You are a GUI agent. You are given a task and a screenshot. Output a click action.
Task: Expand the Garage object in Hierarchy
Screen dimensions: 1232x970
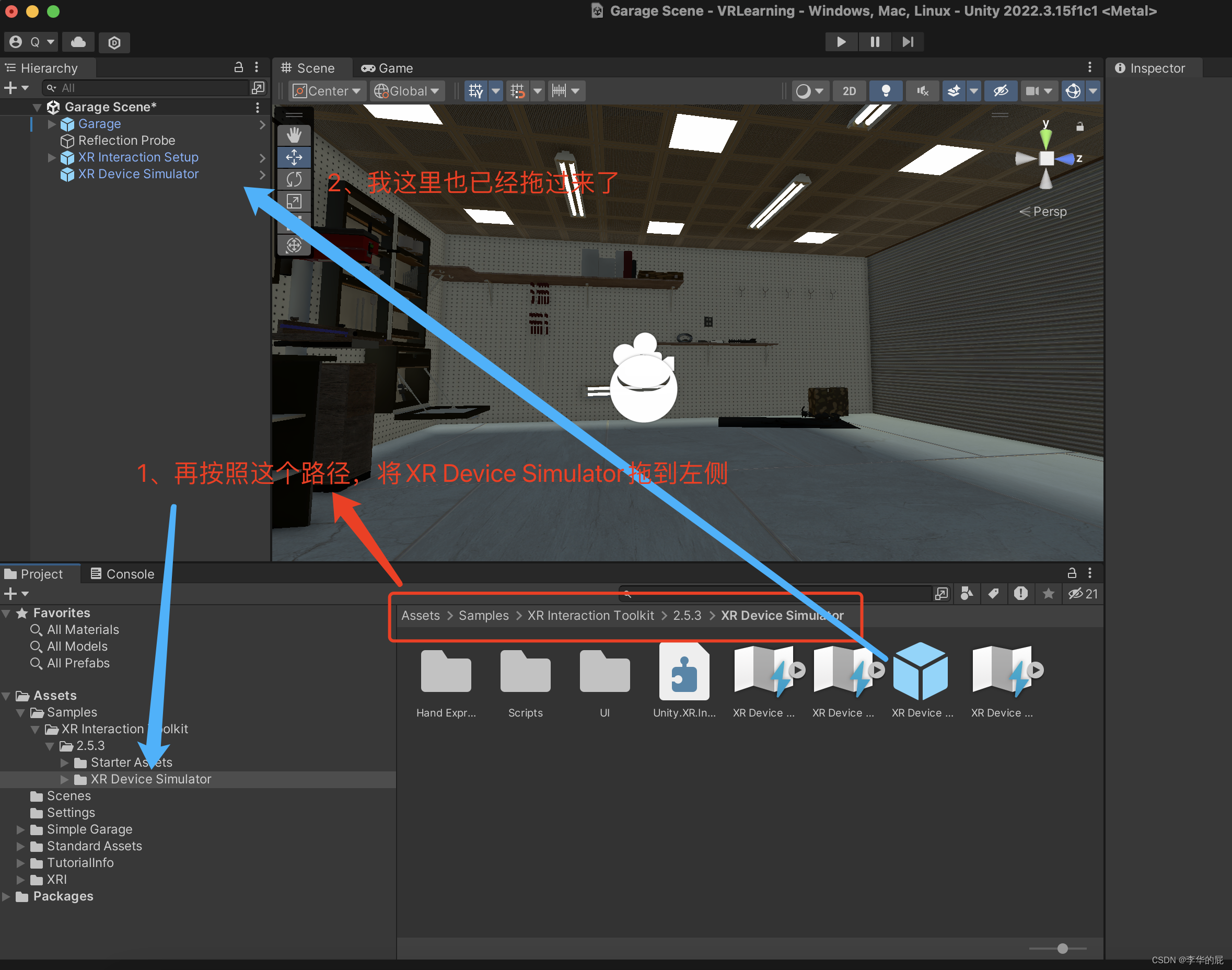(x=52, y=124)
